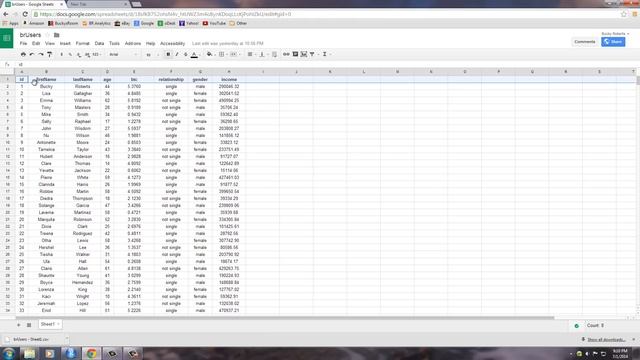Click the horizontal scrollbar of the sheet
640x360 pixels.
coord(285,318)
